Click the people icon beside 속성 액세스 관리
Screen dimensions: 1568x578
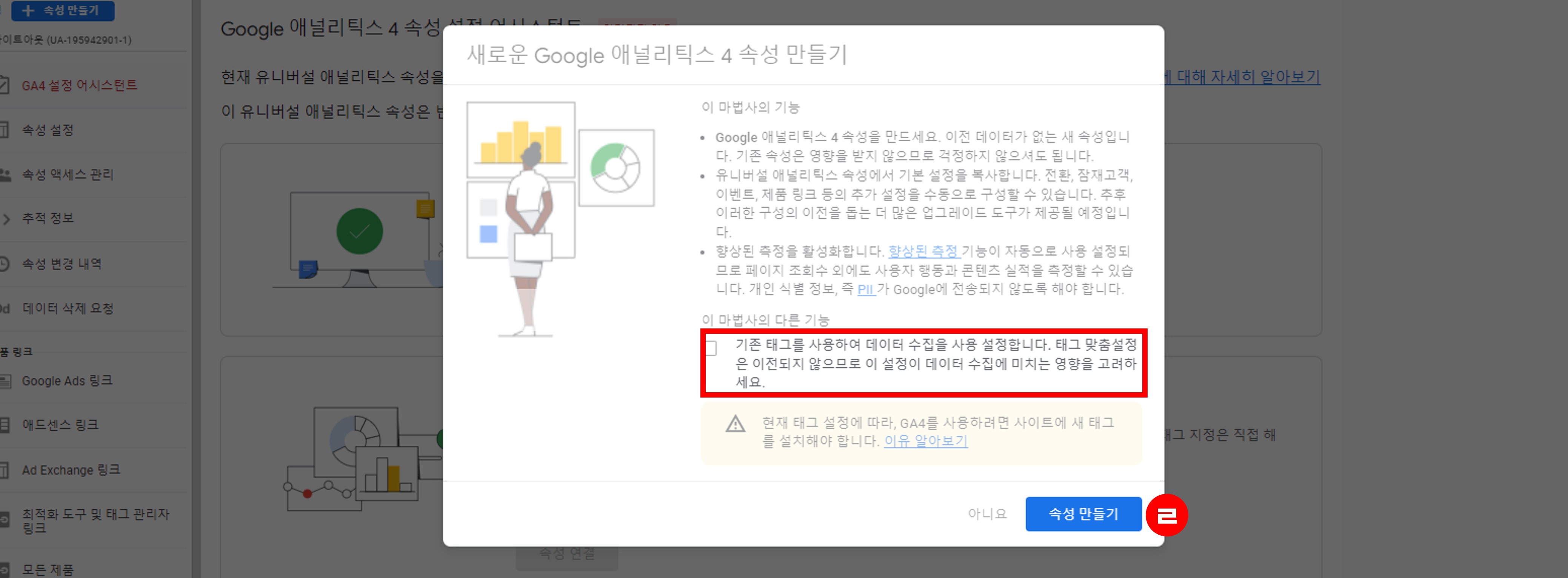tap(5, 175)
